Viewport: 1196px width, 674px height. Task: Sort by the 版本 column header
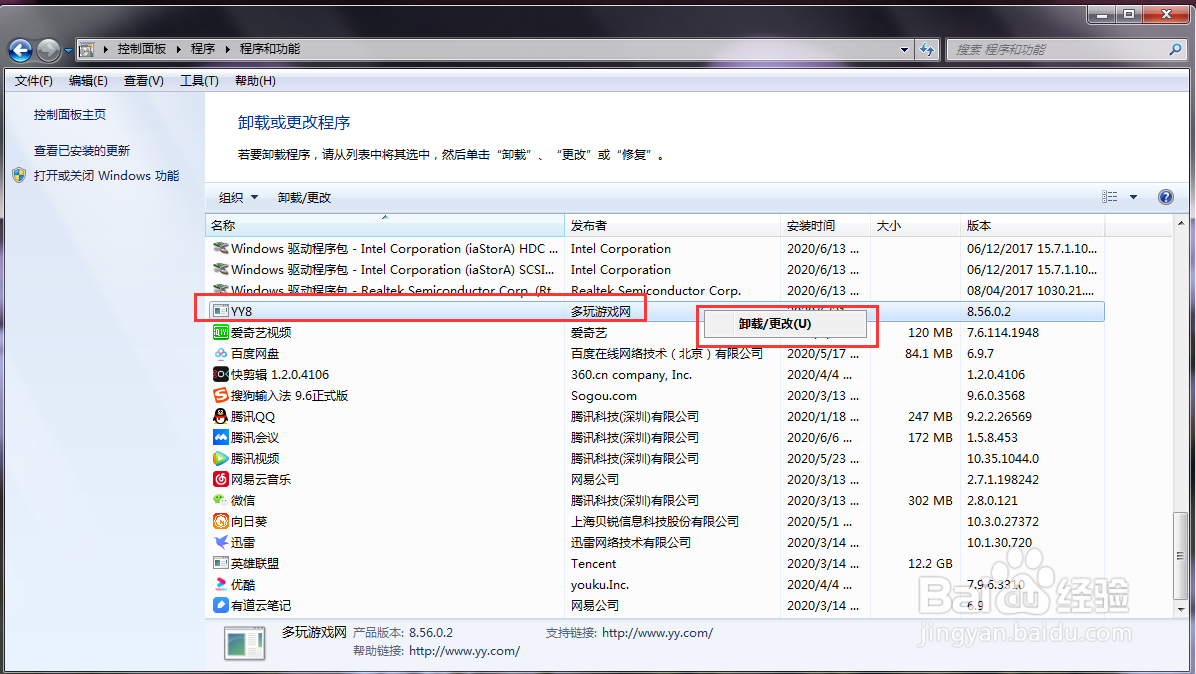(1032, 226)
